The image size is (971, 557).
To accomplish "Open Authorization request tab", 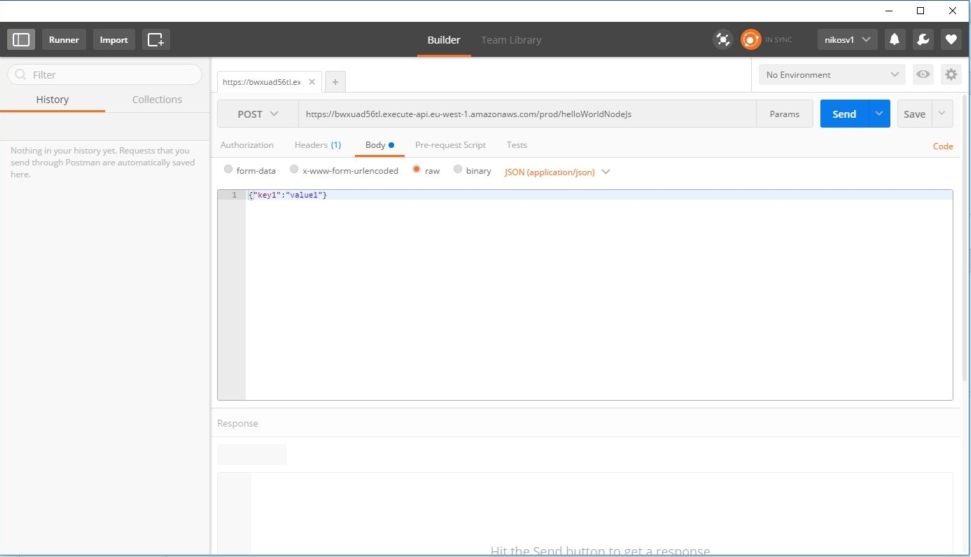I will pyautogui.click(x=246, y=145).
